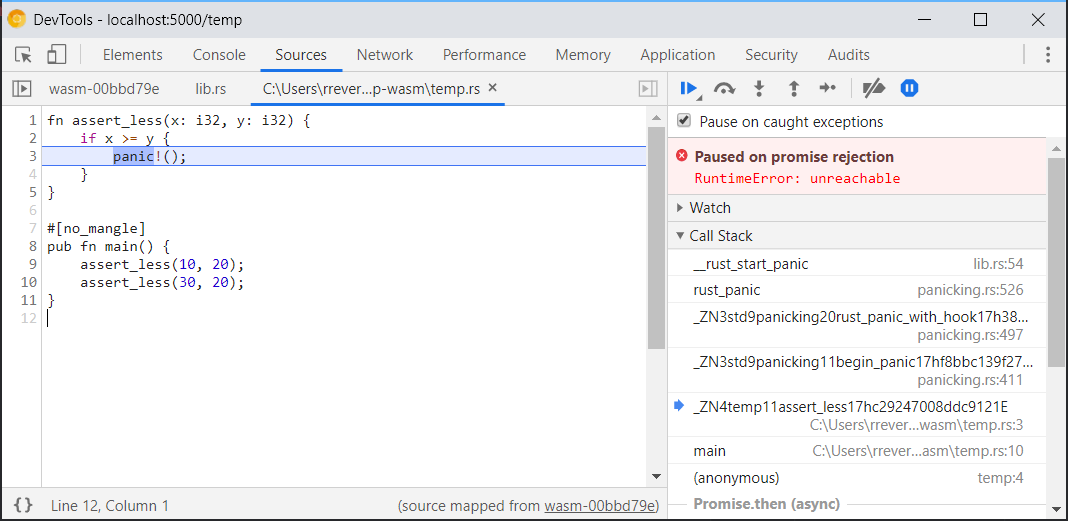Click the Step arrow icon

[x=827, y=89]
